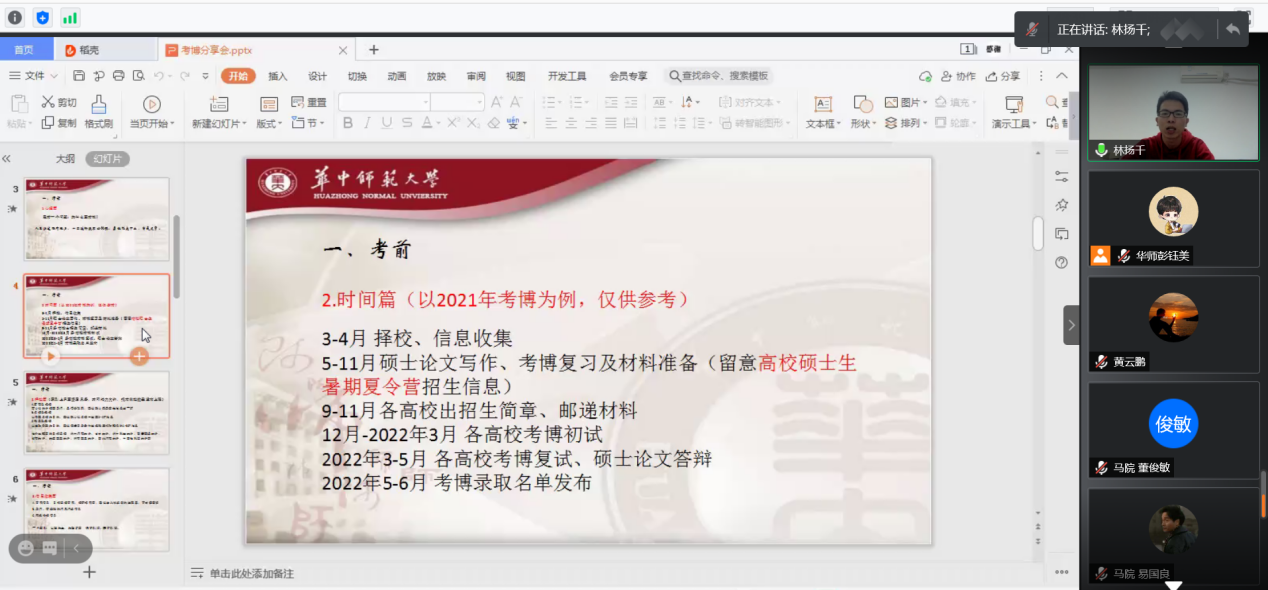Image resolution: width=1268 pixels, height=590 pixels.
Task: Open the 文件 file menu dropdown
Action: point(32,76)
